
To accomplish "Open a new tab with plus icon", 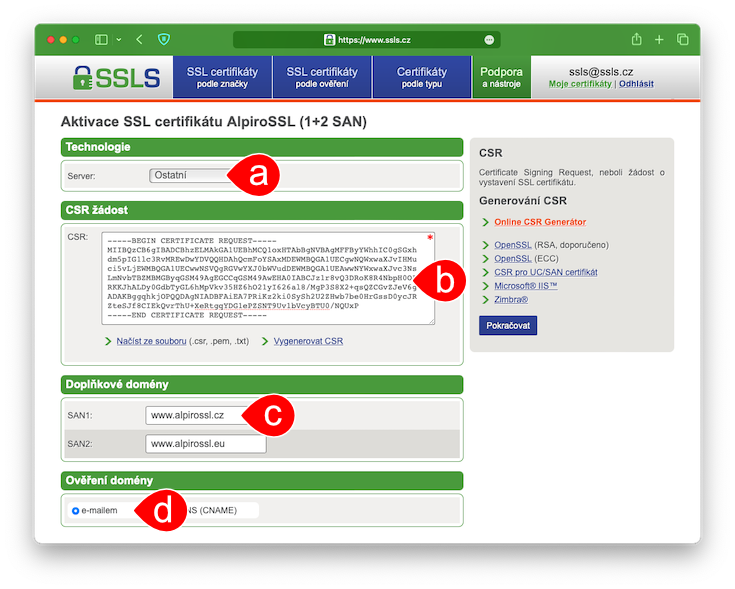I will coord(659,40).
